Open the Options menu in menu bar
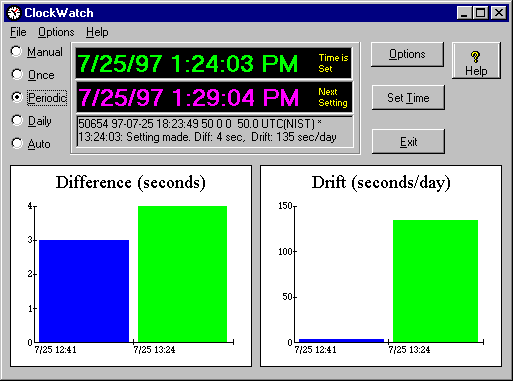The image size is (513, 381). click(56, 32)
